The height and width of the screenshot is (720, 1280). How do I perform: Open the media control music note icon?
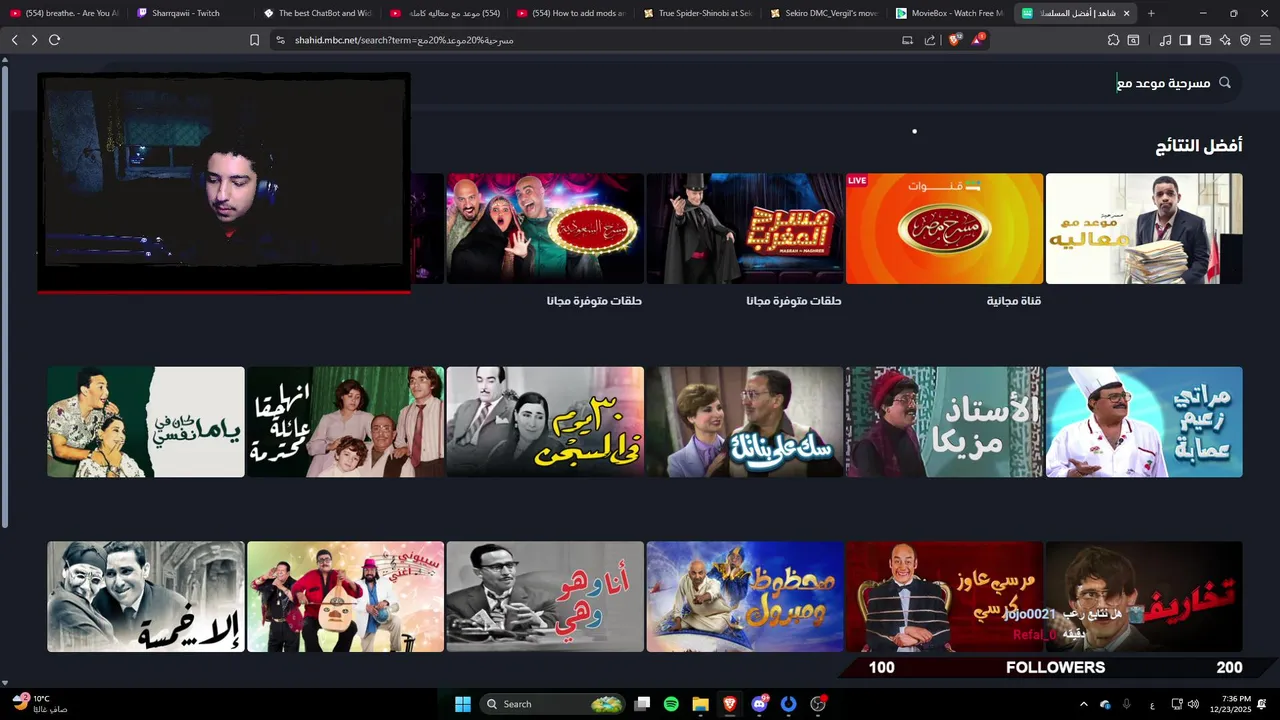[x=1165, y=40]
